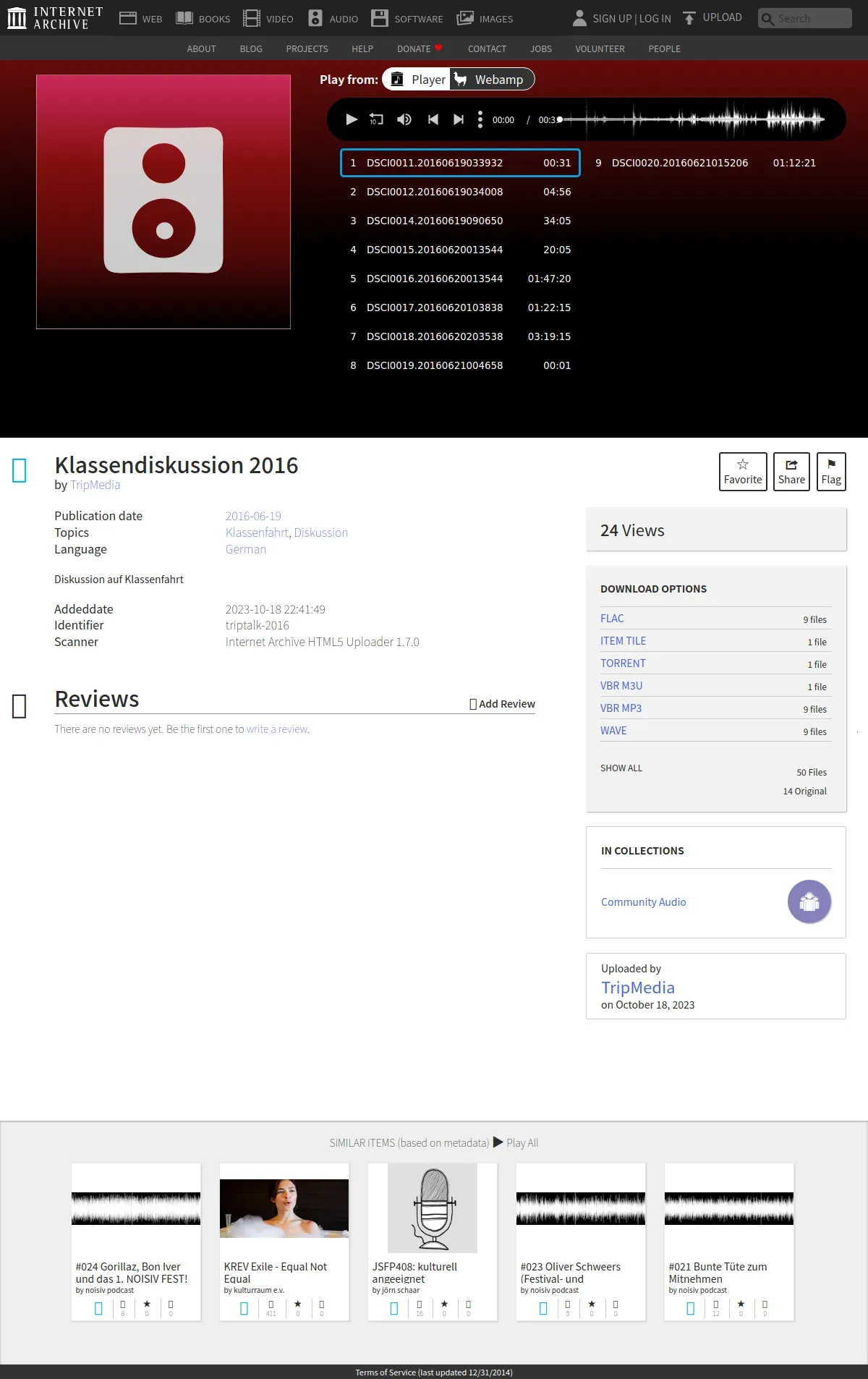This screenshot has height=1379, width=868.
Task: Open the Software section icon
Action: [x=380, y=18]
